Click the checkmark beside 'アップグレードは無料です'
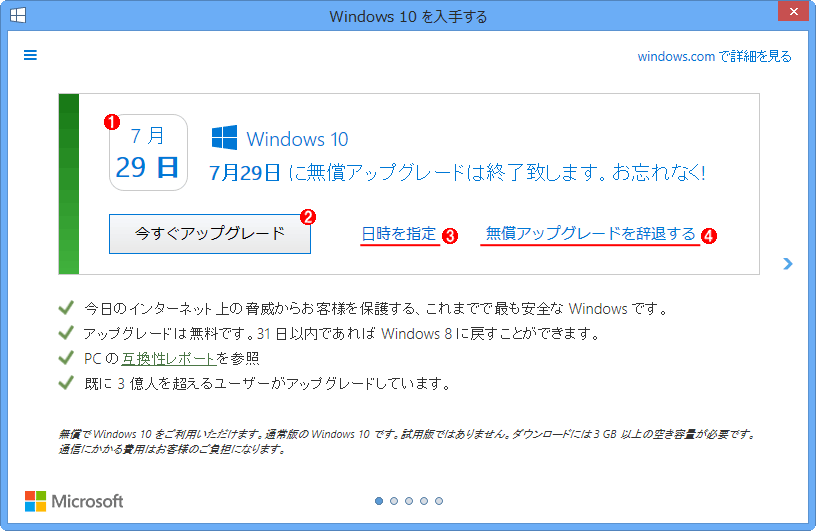The width and height of the screenshot is (816, 531). pyautogui.click(x=66, y=333)
